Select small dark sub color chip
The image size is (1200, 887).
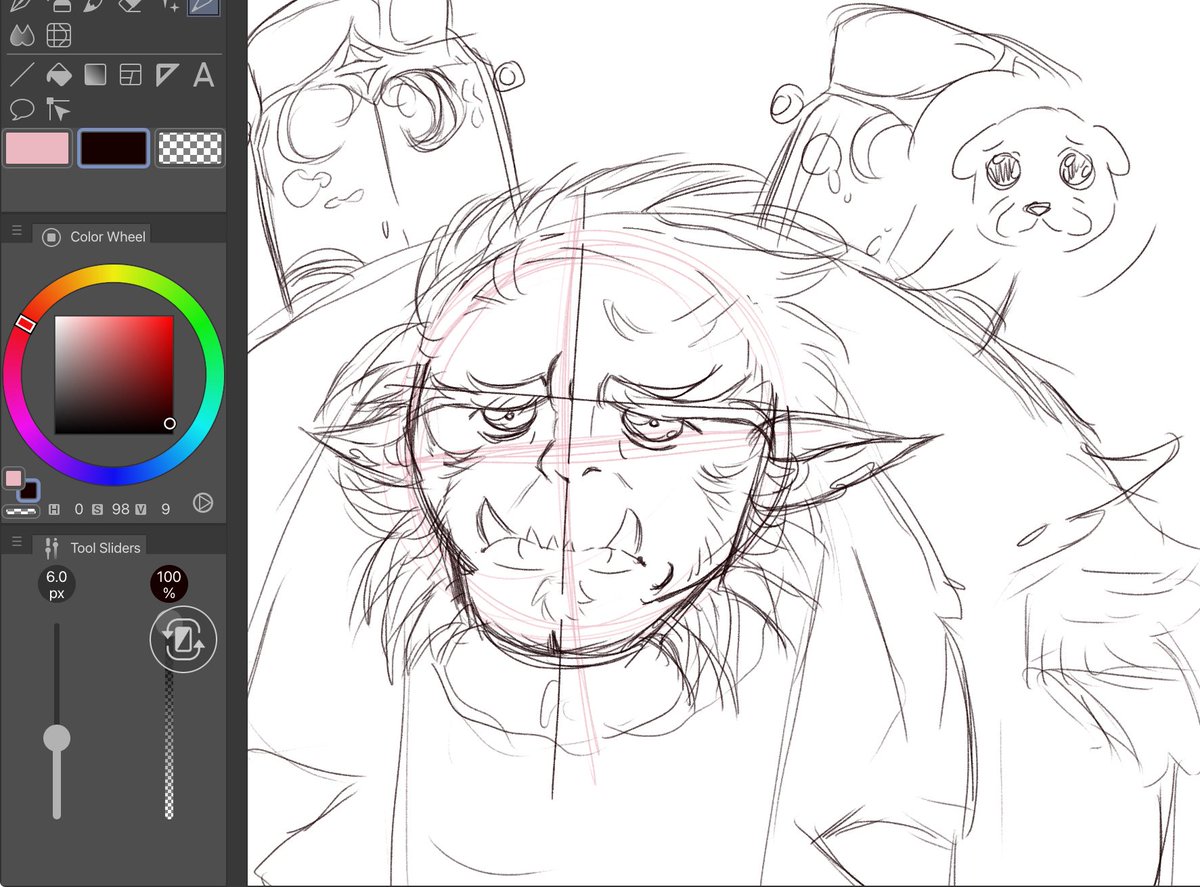[x=30, y=491]
